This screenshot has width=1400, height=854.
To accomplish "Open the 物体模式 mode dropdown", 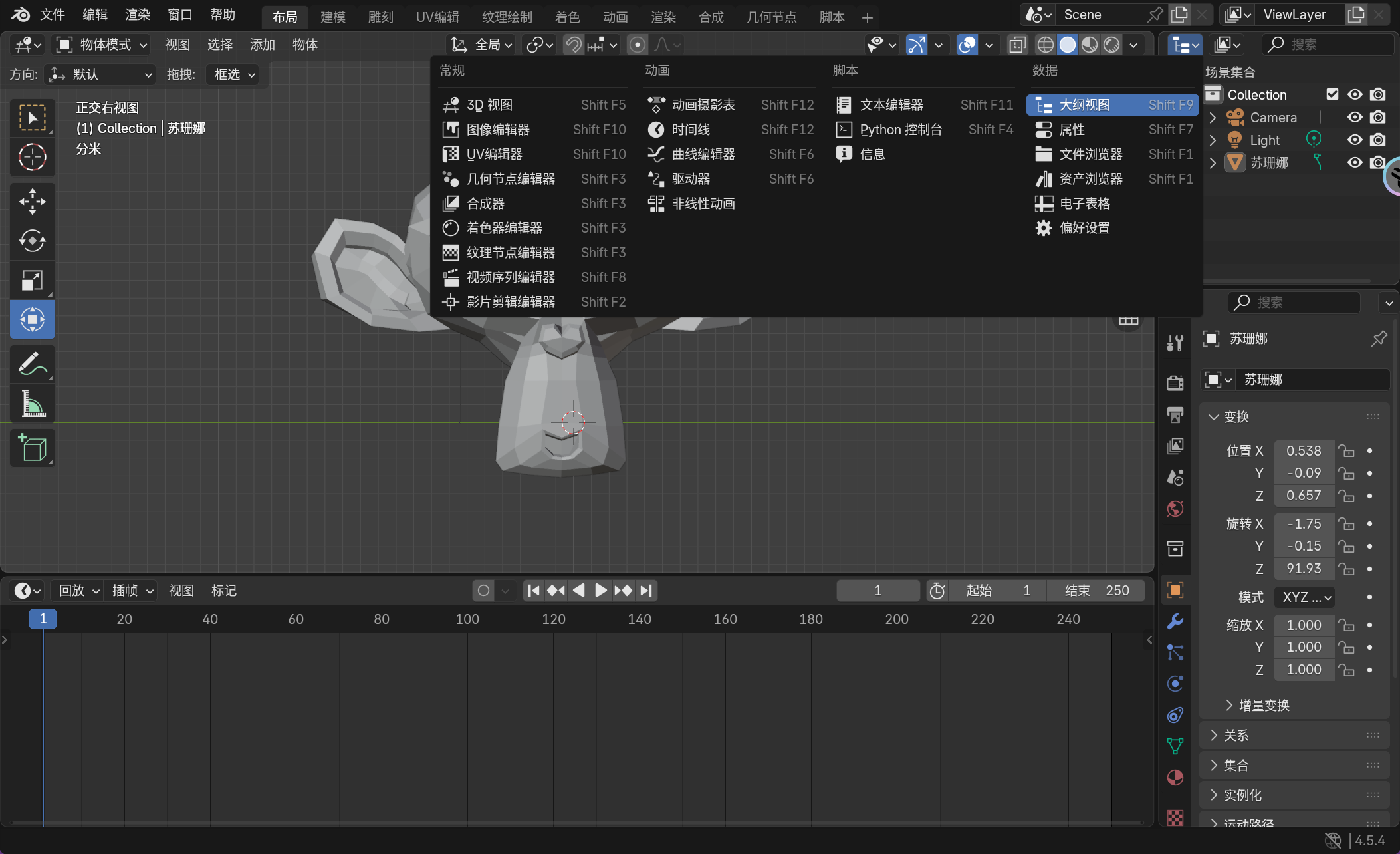I will coord(102,45).
